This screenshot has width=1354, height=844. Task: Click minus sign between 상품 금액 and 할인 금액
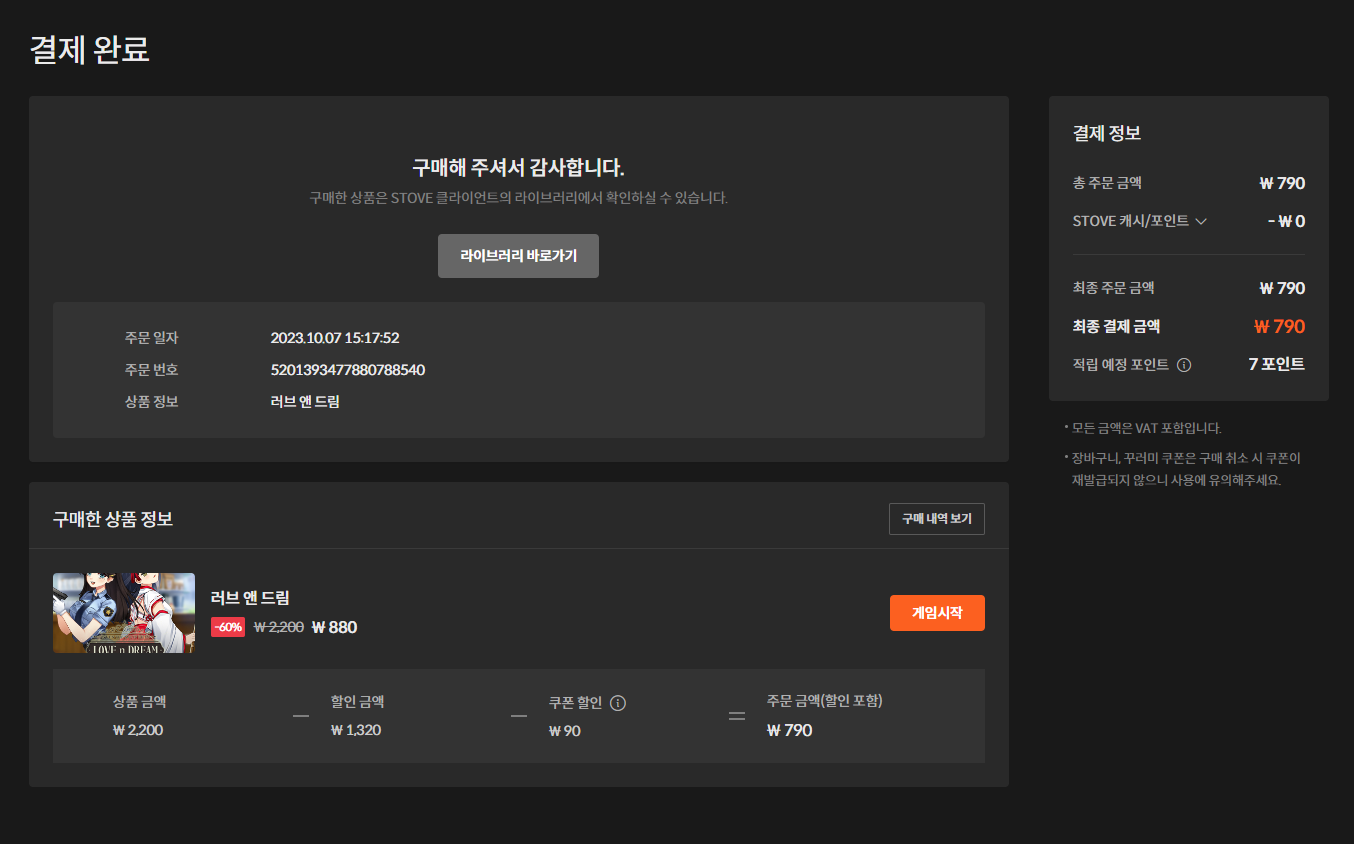[300, 716]
